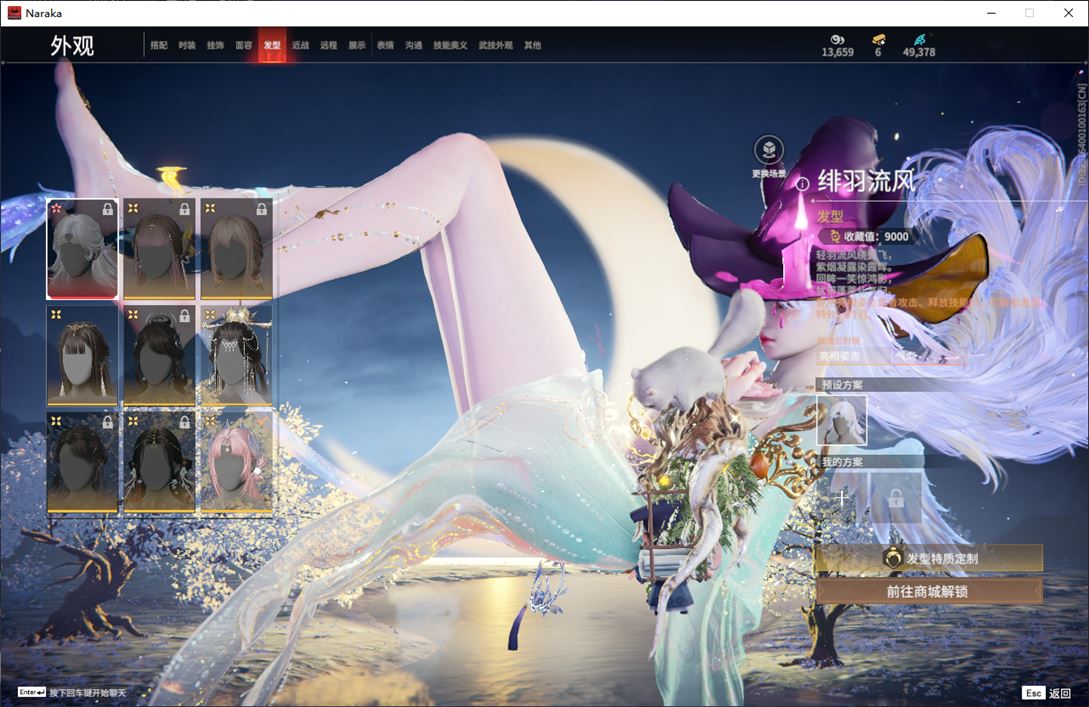Image resolution: width=1089 pixels, height=707 pixels.
Task: Choose the light brown braided hairstyle card
Action: (x=236, y=249)
